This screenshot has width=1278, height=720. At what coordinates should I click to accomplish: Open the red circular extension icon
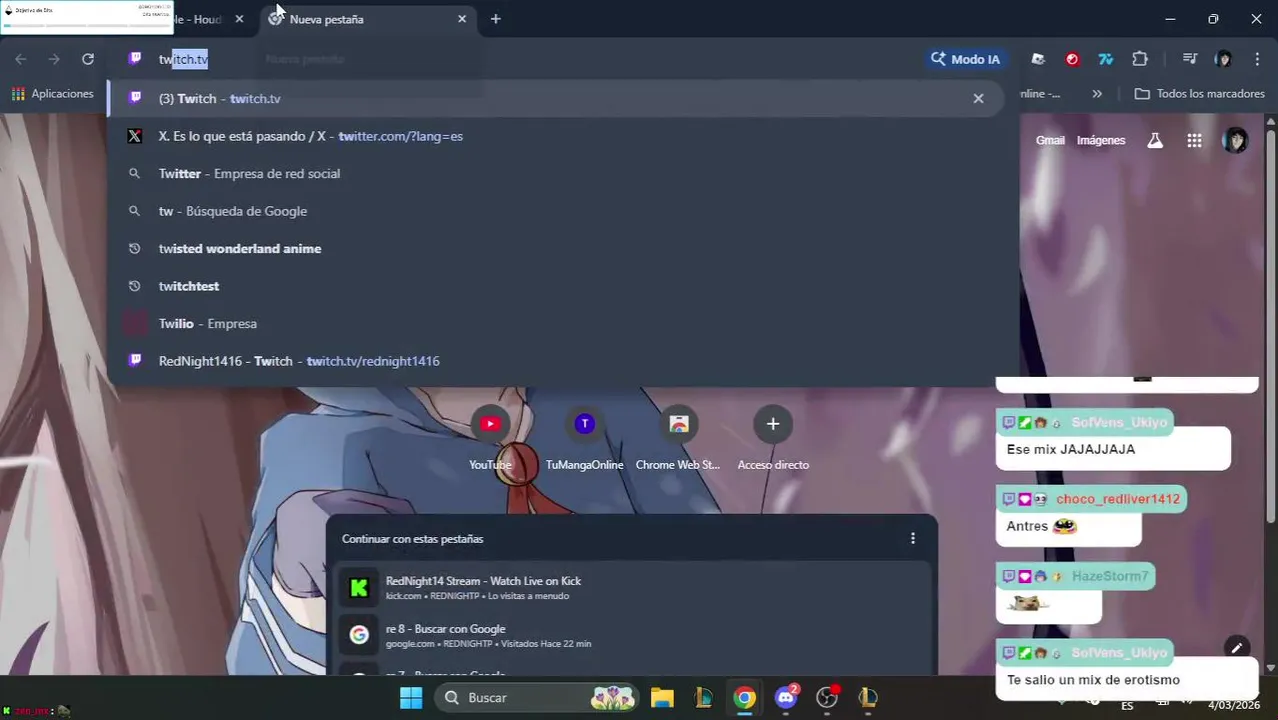click(1072, 59)
